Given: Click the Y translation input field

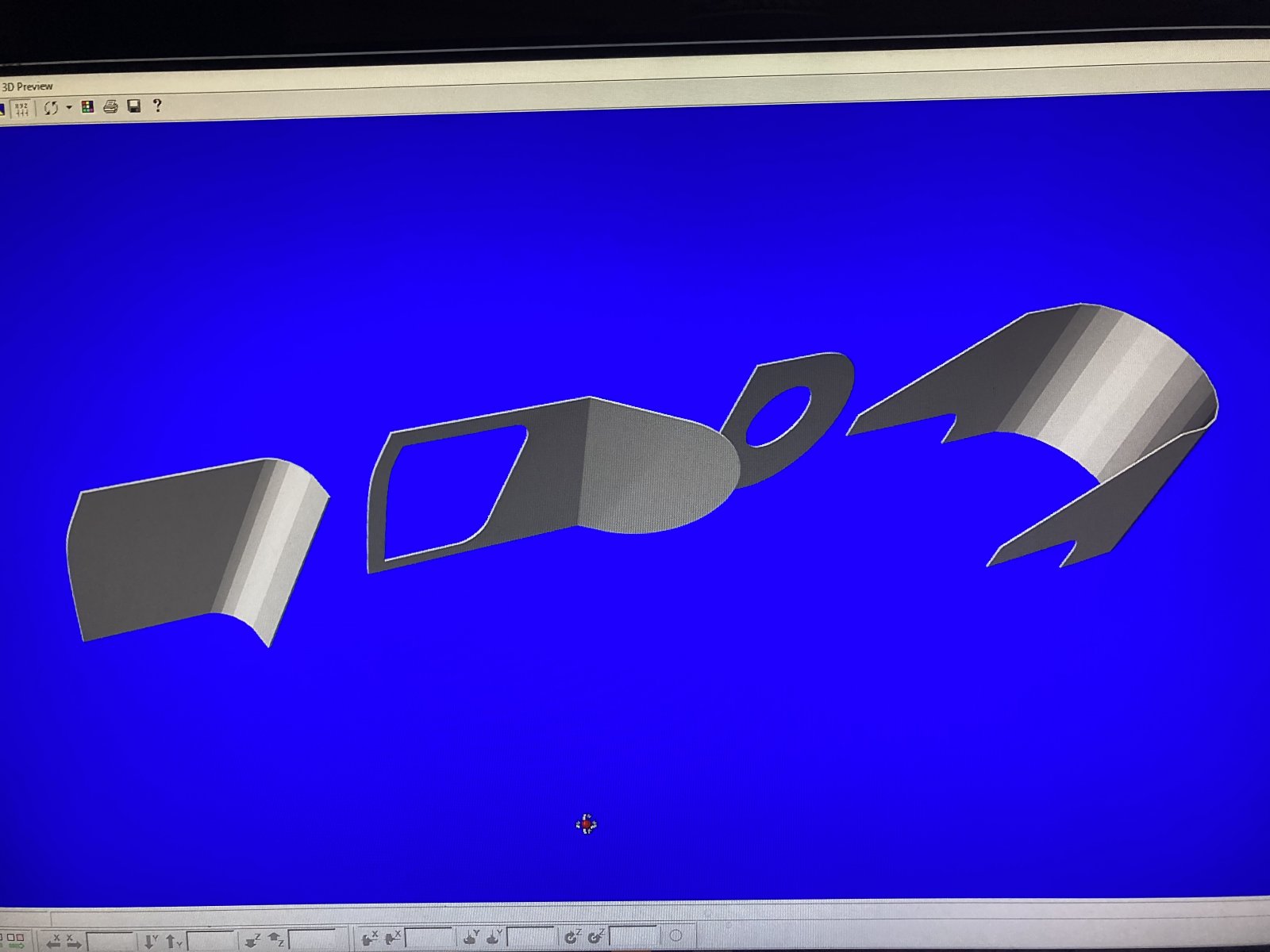Looking at the screenshot, I should click(211, 941).
